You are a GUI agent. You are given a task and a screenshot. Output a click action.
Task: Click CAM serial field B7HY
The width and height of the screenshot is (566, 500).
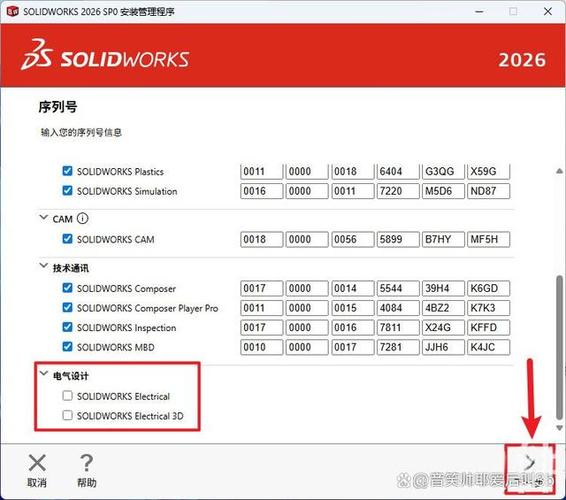pyautogui.click(x=443, y=239)
